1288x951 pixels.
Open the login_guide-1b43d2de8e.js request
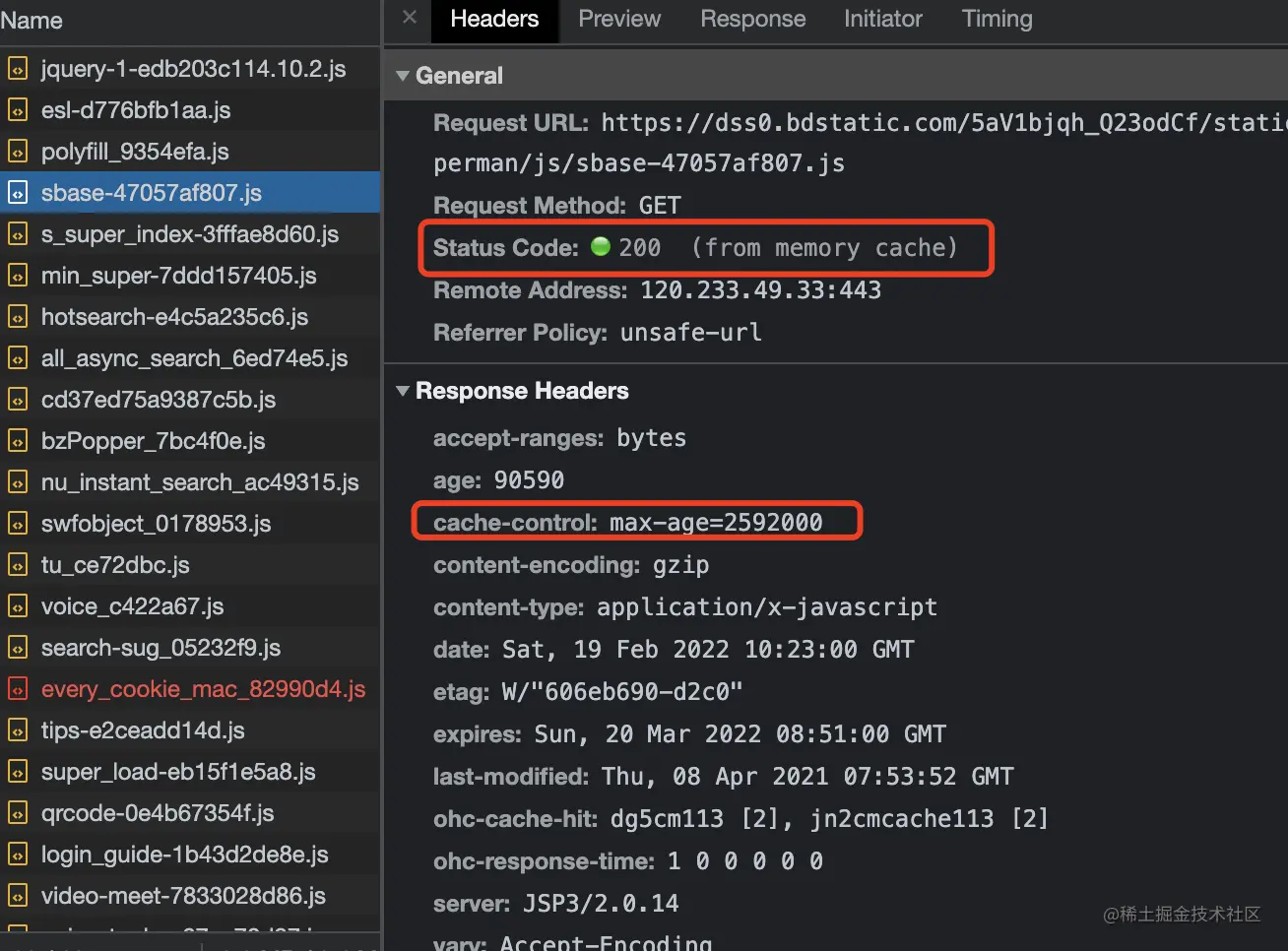(184, 855)
